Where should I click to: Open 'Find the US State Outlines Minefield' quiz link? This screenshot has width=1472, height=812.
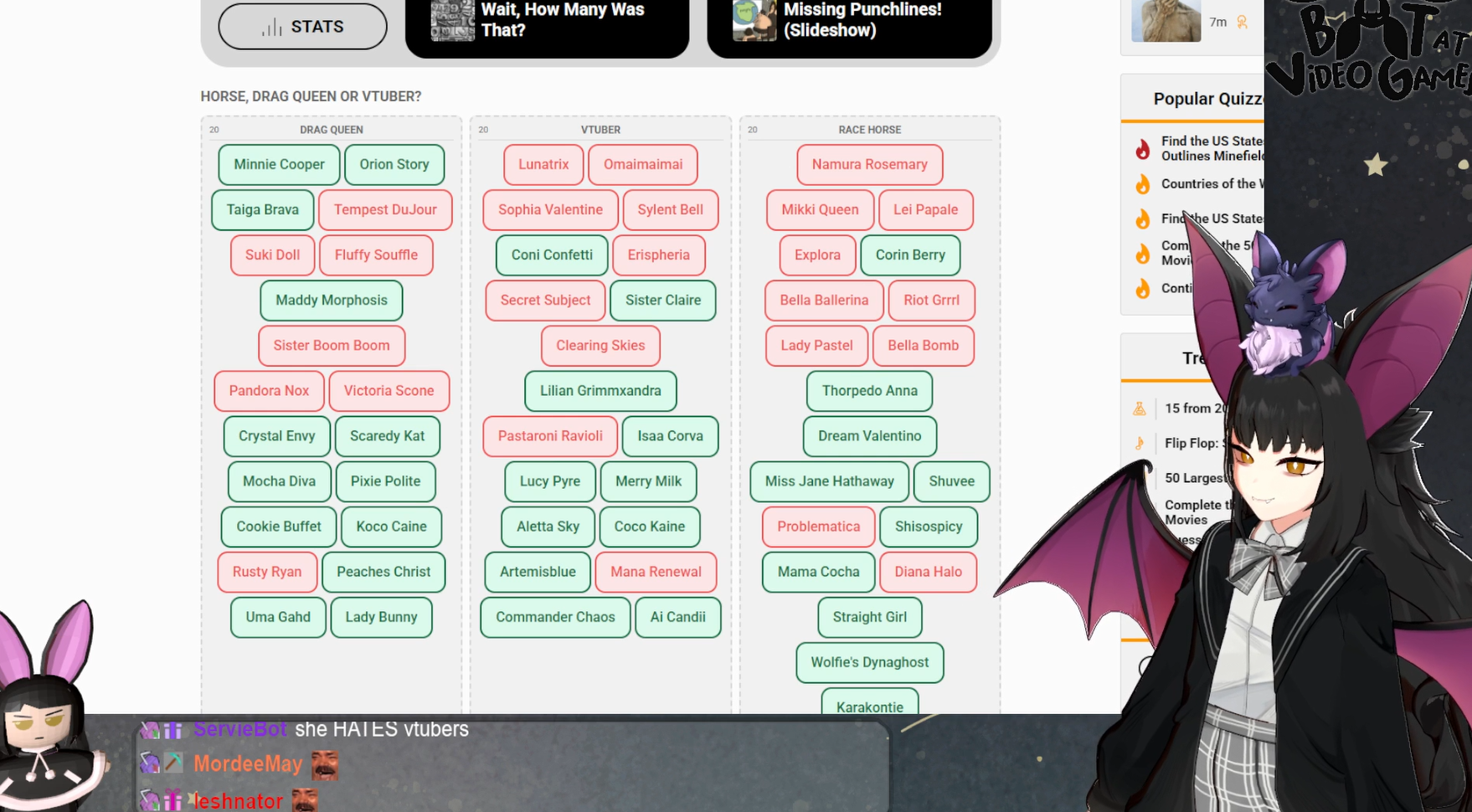point(1212,148)
